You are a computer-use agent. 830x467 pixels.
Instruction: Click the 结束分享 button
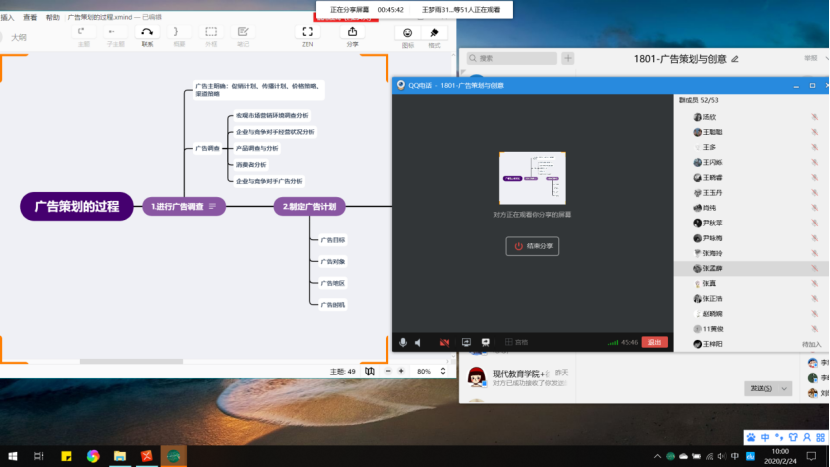[533, 245]
